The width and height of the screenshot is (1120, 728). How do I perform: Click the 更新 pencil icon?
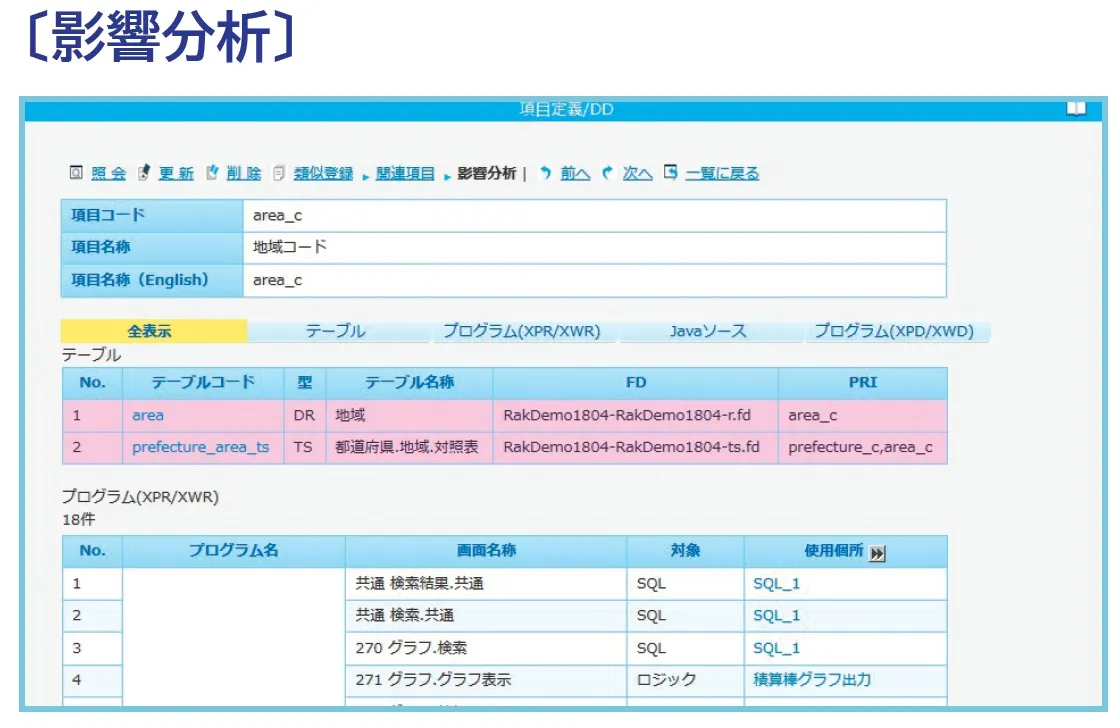pyautogui.click(x=144, y=173)
